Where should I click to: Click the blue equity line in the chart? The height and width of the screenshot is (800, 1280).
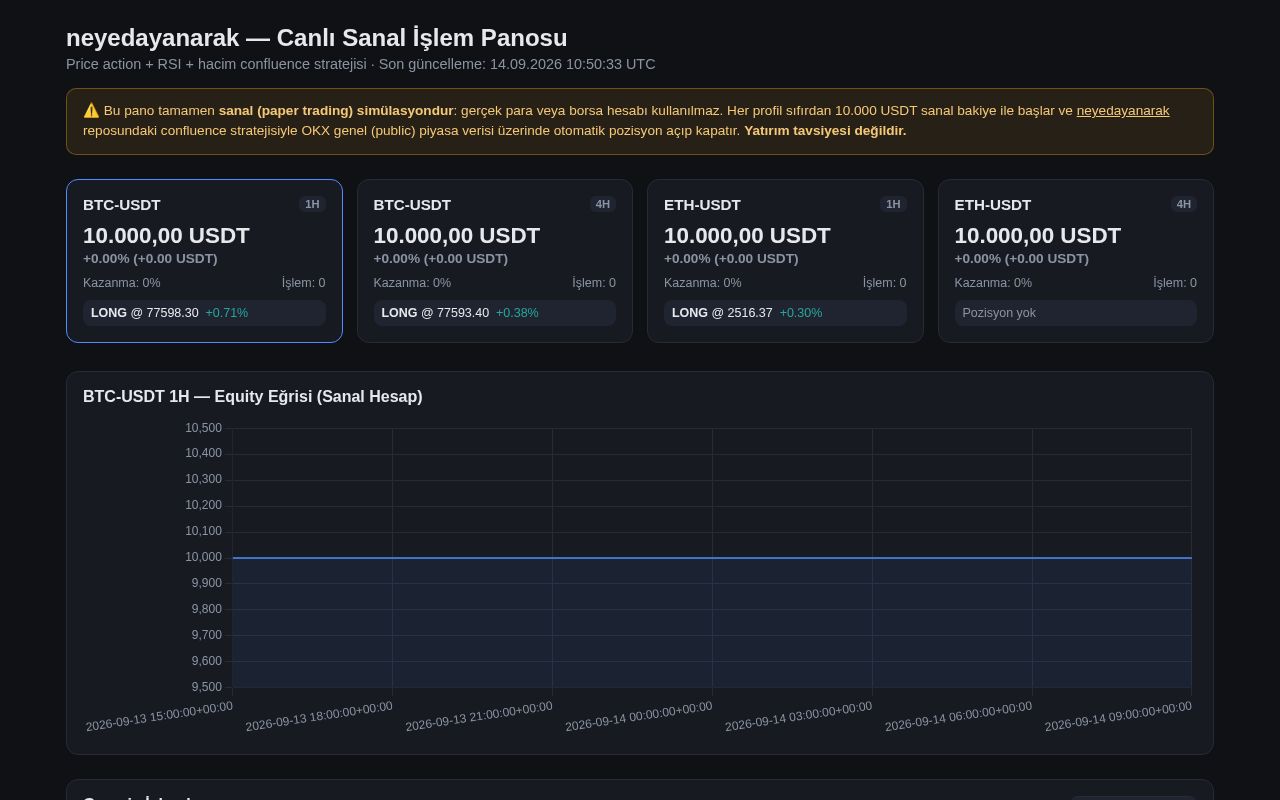click(712, 557)
